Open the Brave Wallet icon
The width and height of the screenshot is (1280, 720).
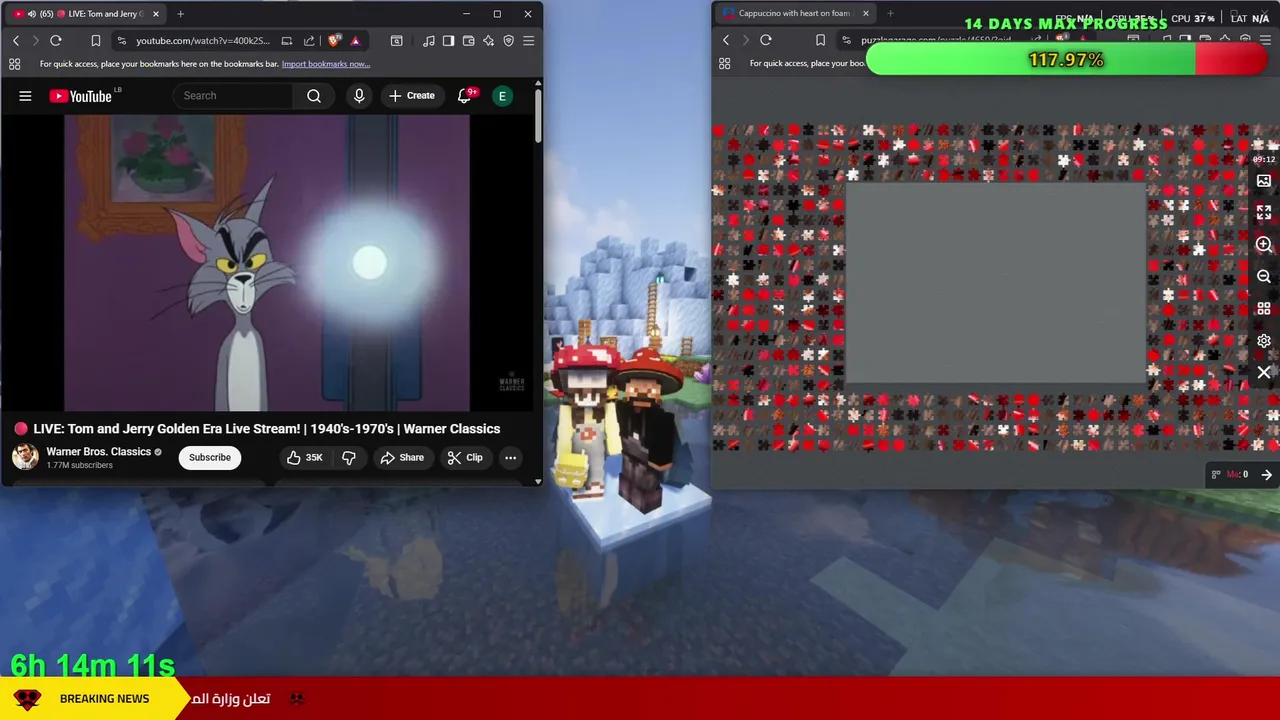click(x=468, y=41)
